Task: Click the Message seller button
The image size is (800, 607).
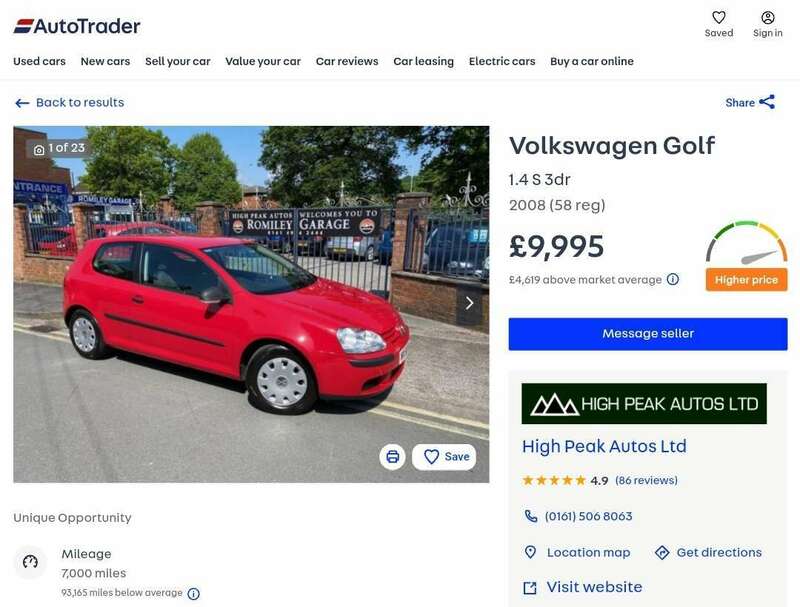Action: [648, 334]
